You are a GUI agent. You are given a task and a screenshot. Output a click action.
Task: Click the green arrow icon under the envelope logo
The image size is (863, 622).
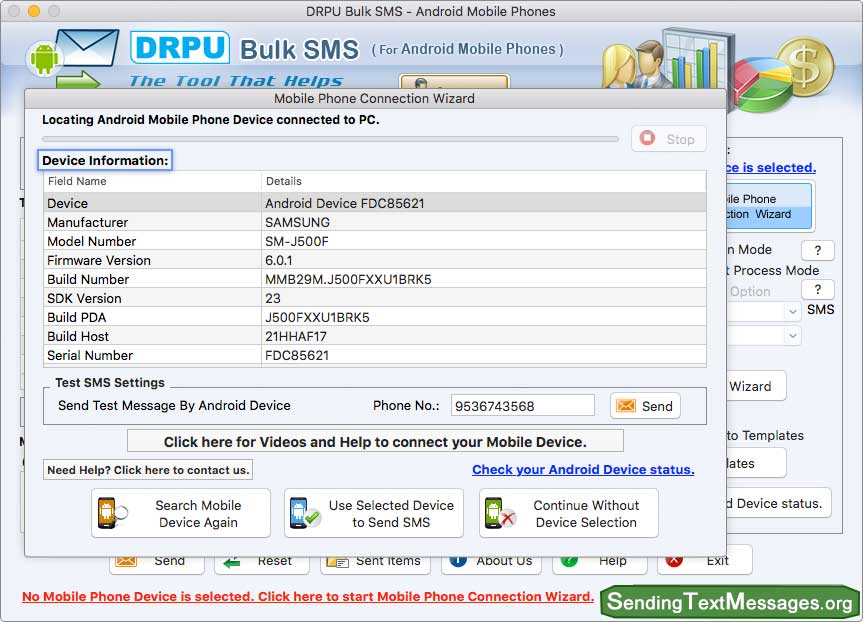coord(78,79)
